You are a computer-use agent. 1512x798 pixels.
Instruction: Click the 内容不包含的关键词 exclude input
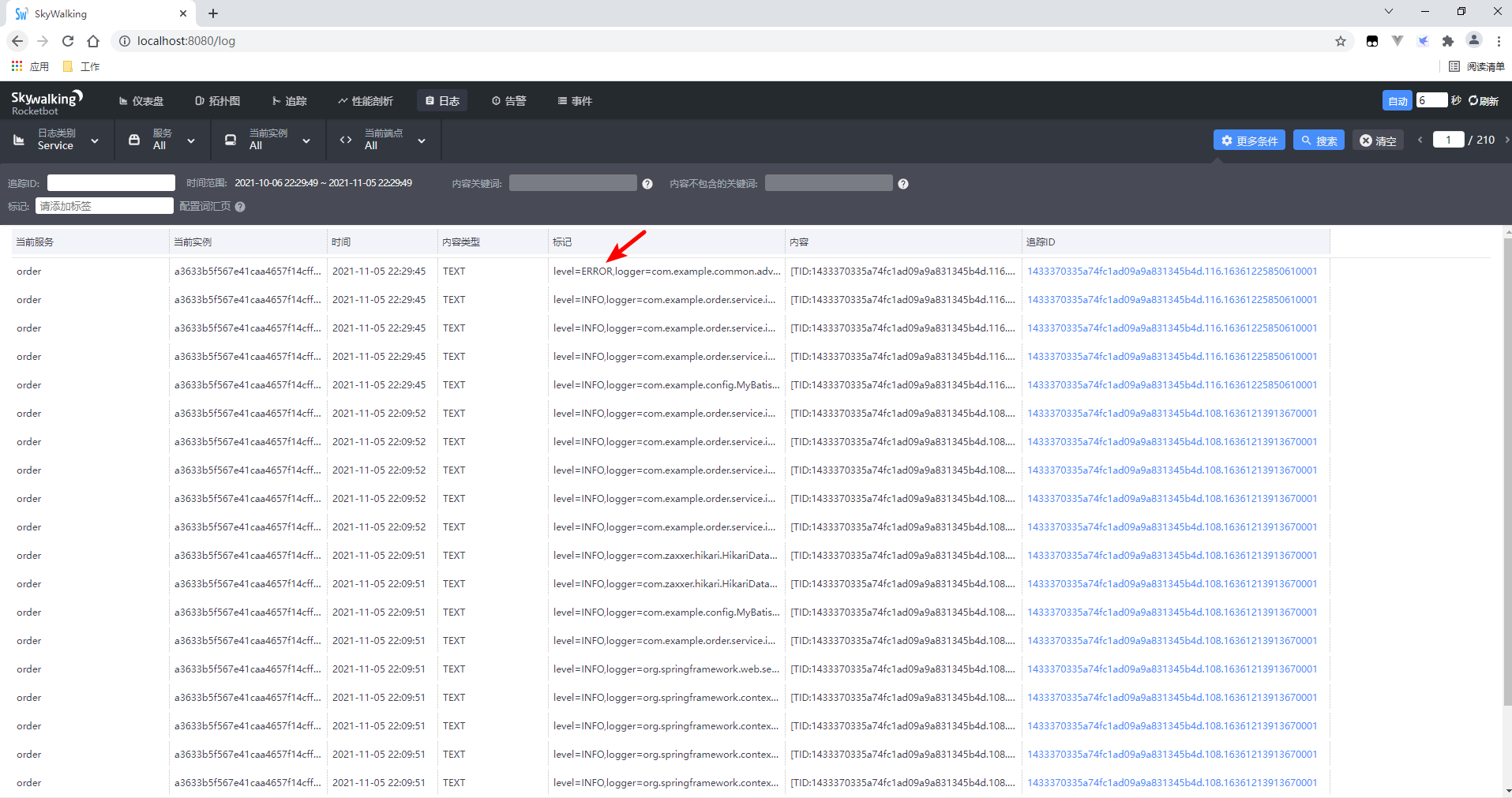(828, 183)
